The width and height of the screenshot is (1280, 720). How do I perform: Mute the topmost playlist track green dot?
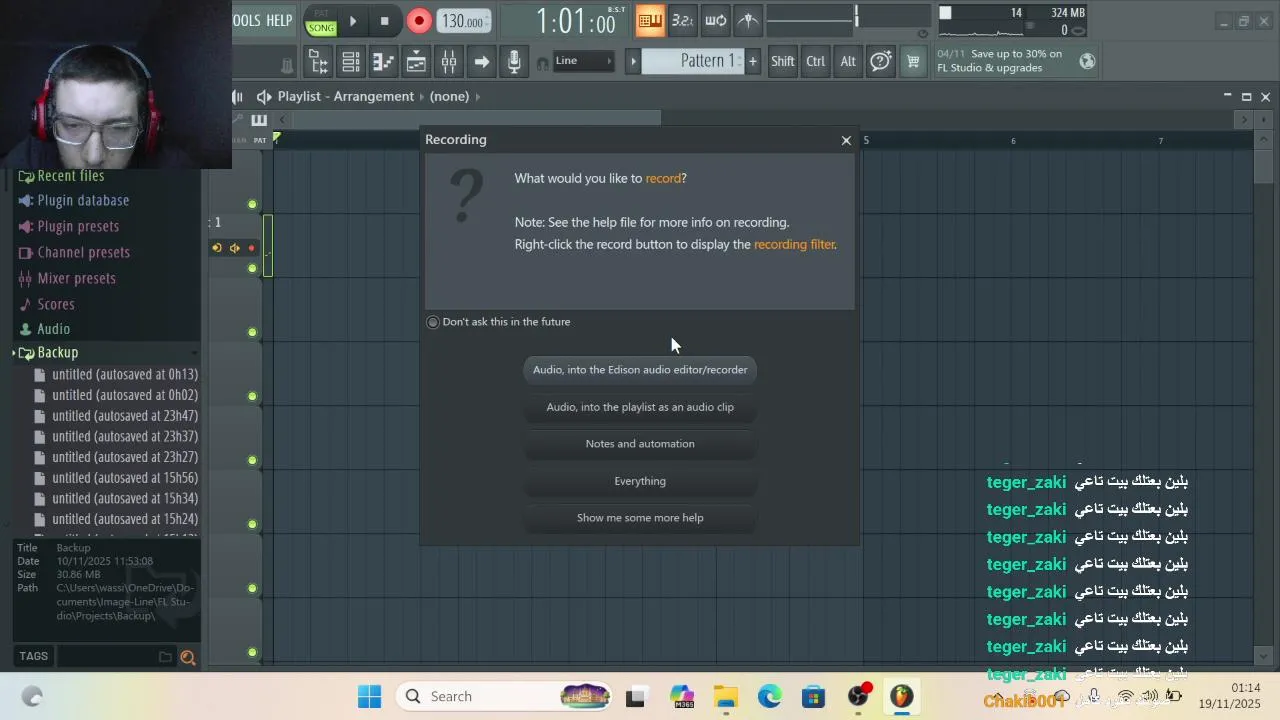252,204
